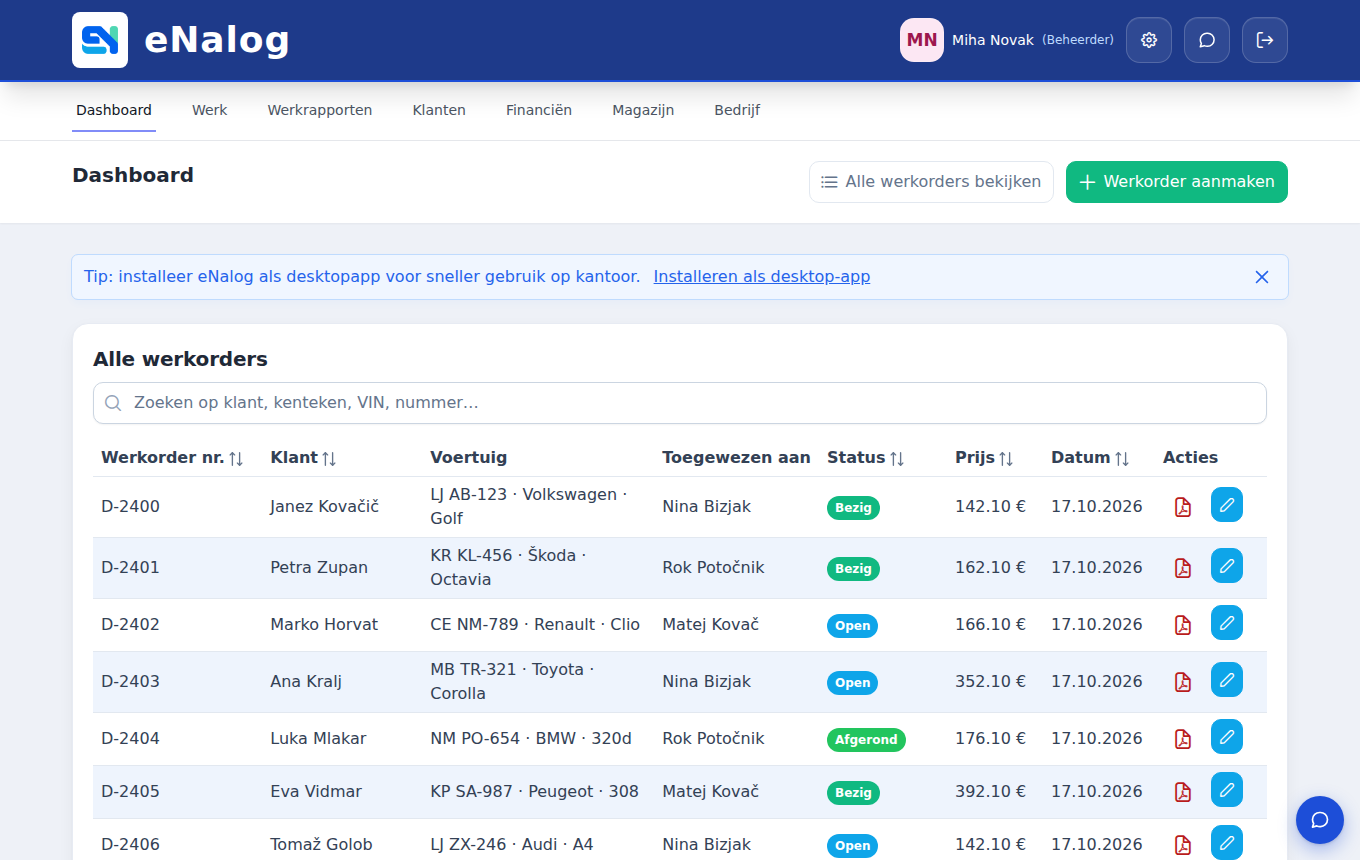1360x860 pixels.
Task: Open PDF for work order D-2403
Action: pos(1183,682)
